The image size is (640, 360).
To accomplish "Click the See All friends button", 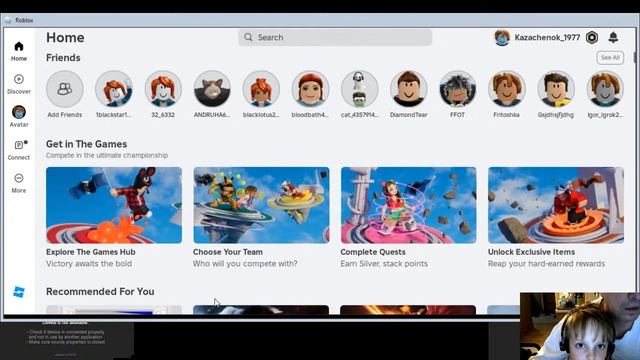I will click(610, 58).
